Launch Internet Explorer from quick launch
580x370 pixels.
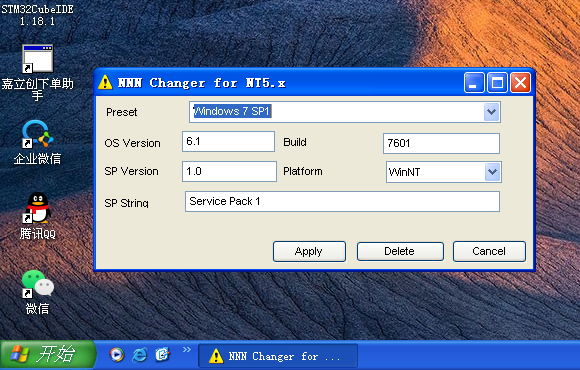pos(140,355)
